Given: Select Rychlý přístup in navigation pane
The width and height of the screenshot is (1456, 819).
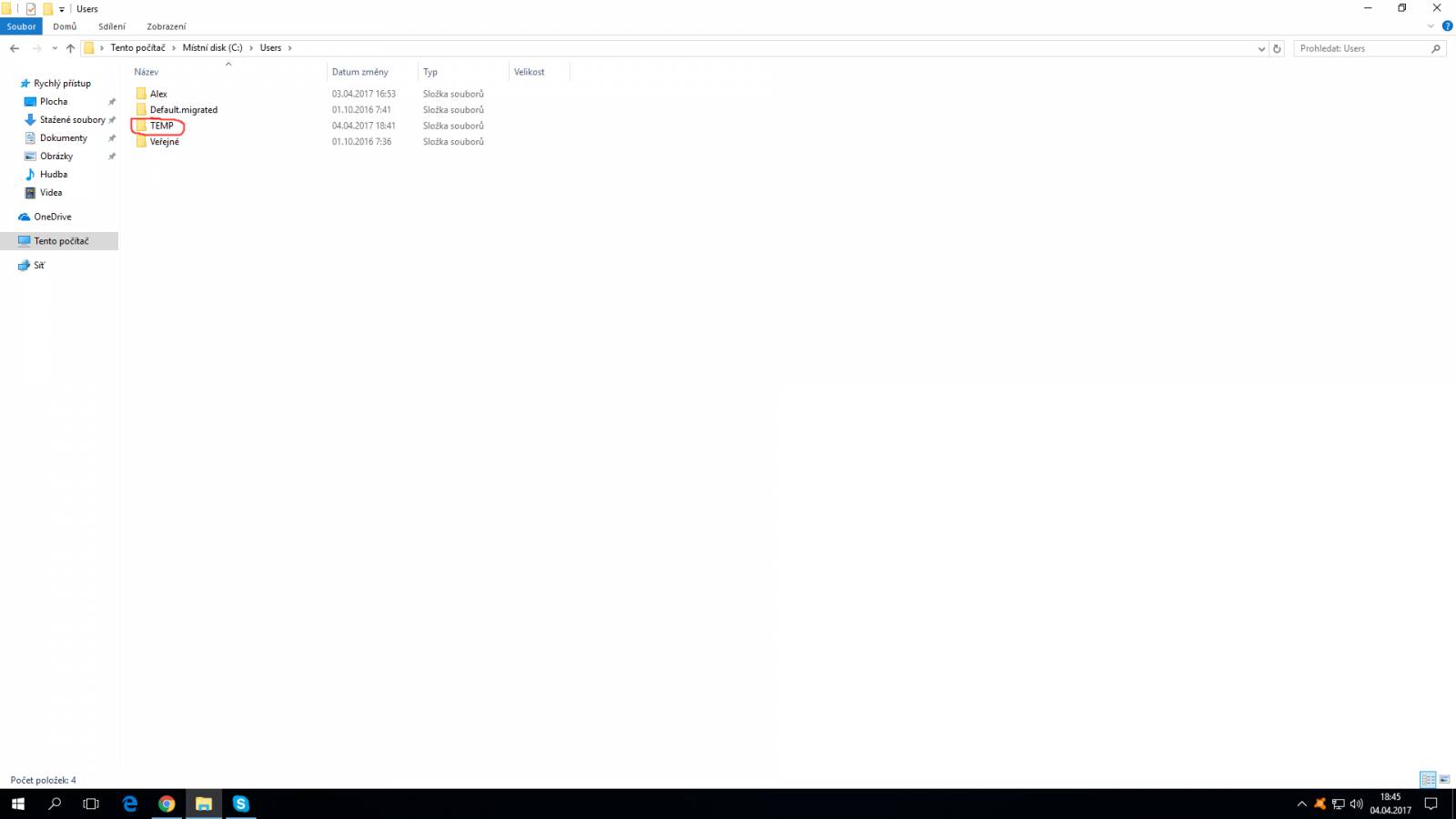Looking at the screenshot, I should [62, 83].
